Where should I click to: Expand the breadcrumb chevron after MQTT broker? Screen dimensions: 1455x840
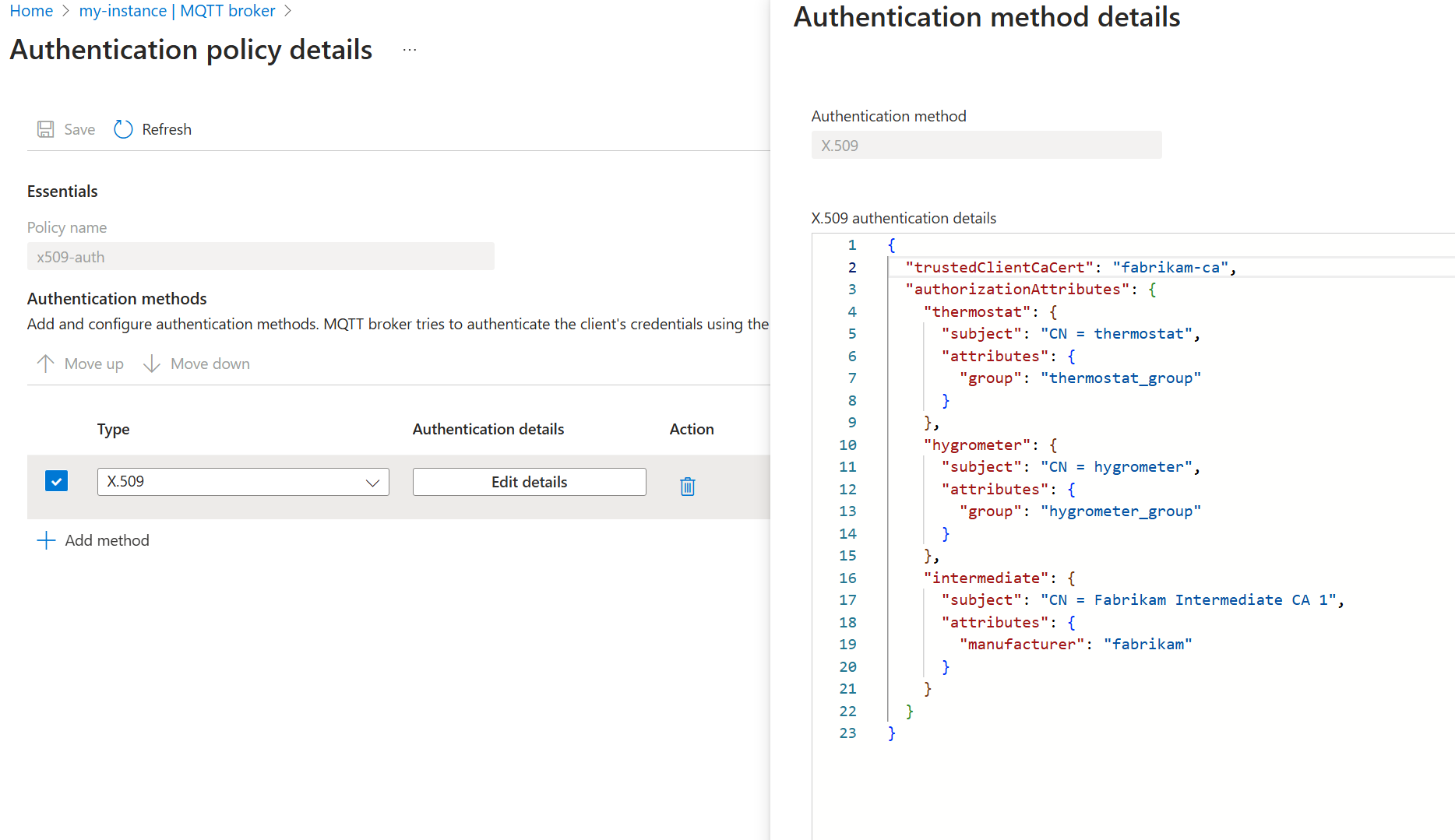click(287, 11)
